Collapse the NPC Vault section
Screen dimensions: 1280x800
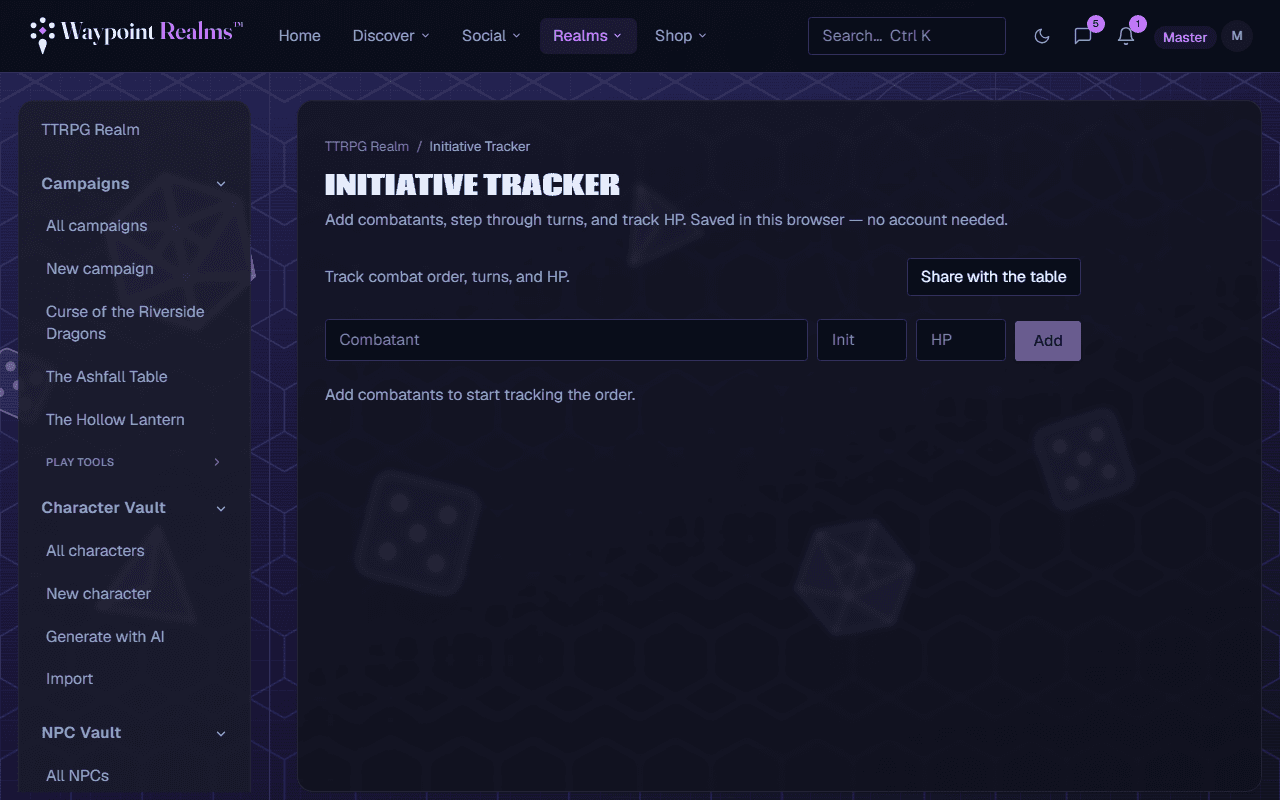[134, 733]
